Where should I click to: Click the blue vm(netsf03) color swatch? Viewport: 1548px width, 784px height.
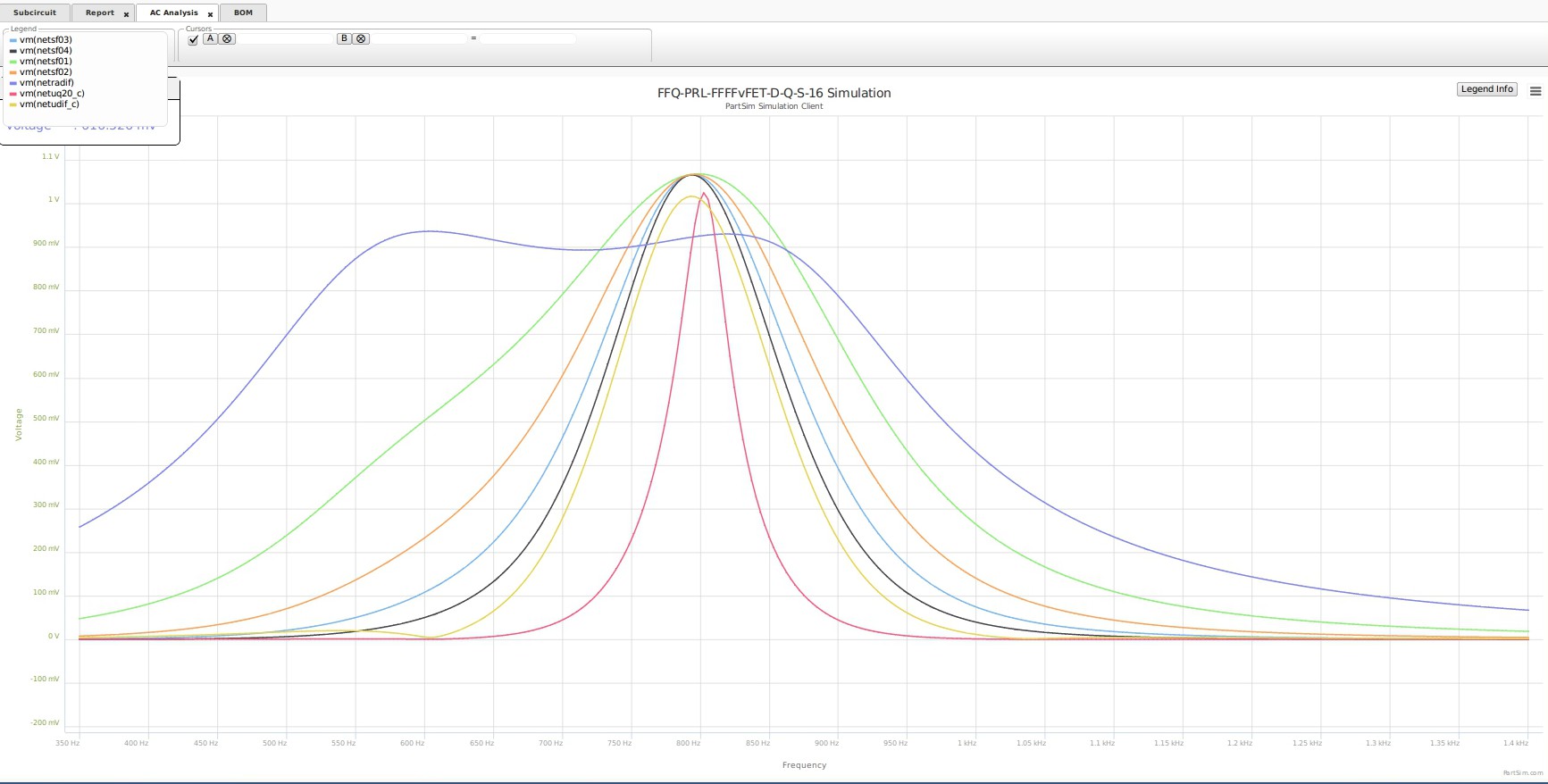[13, 40]
